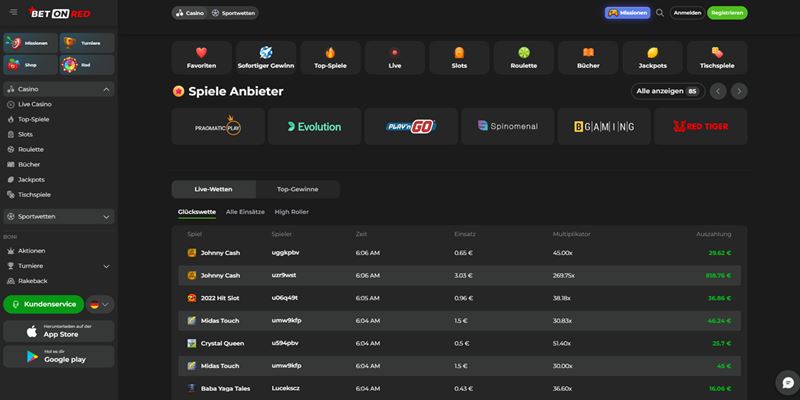Switch to Top-Gewinne tab
The width and height of the screenshot is (800, 400).
(x=297, y=189)
